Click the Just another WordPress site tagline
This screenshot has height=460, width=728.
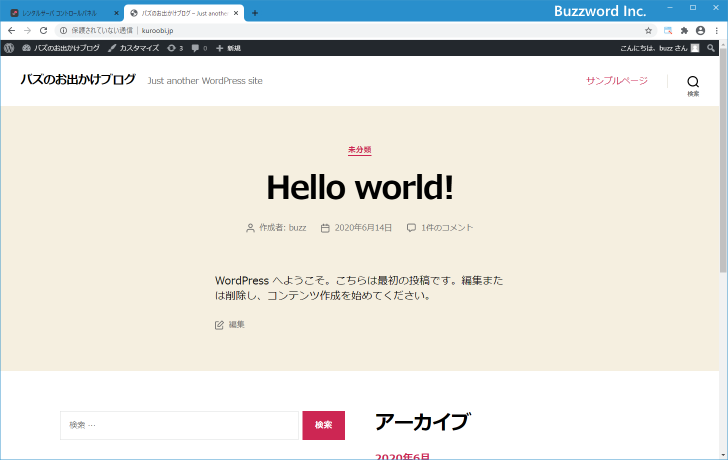pyautogui.click(x=205, y=81)
